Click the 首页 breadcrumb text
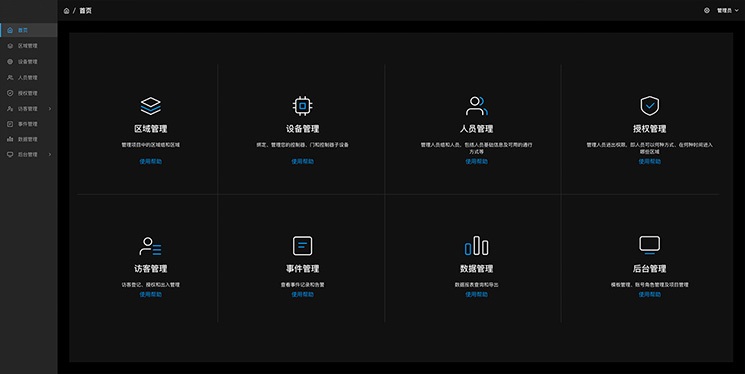 tap(86, 11)
